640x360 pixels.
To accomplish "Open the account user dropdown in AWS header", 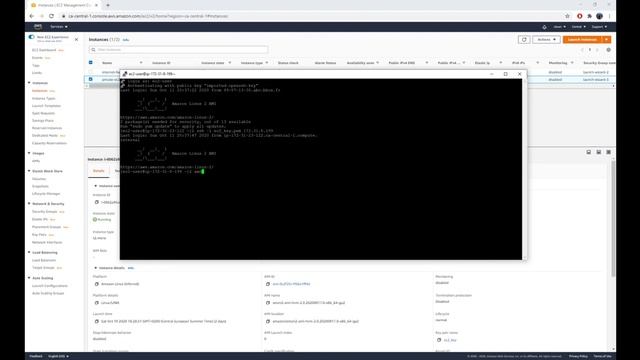I will (x=559, y=27).
